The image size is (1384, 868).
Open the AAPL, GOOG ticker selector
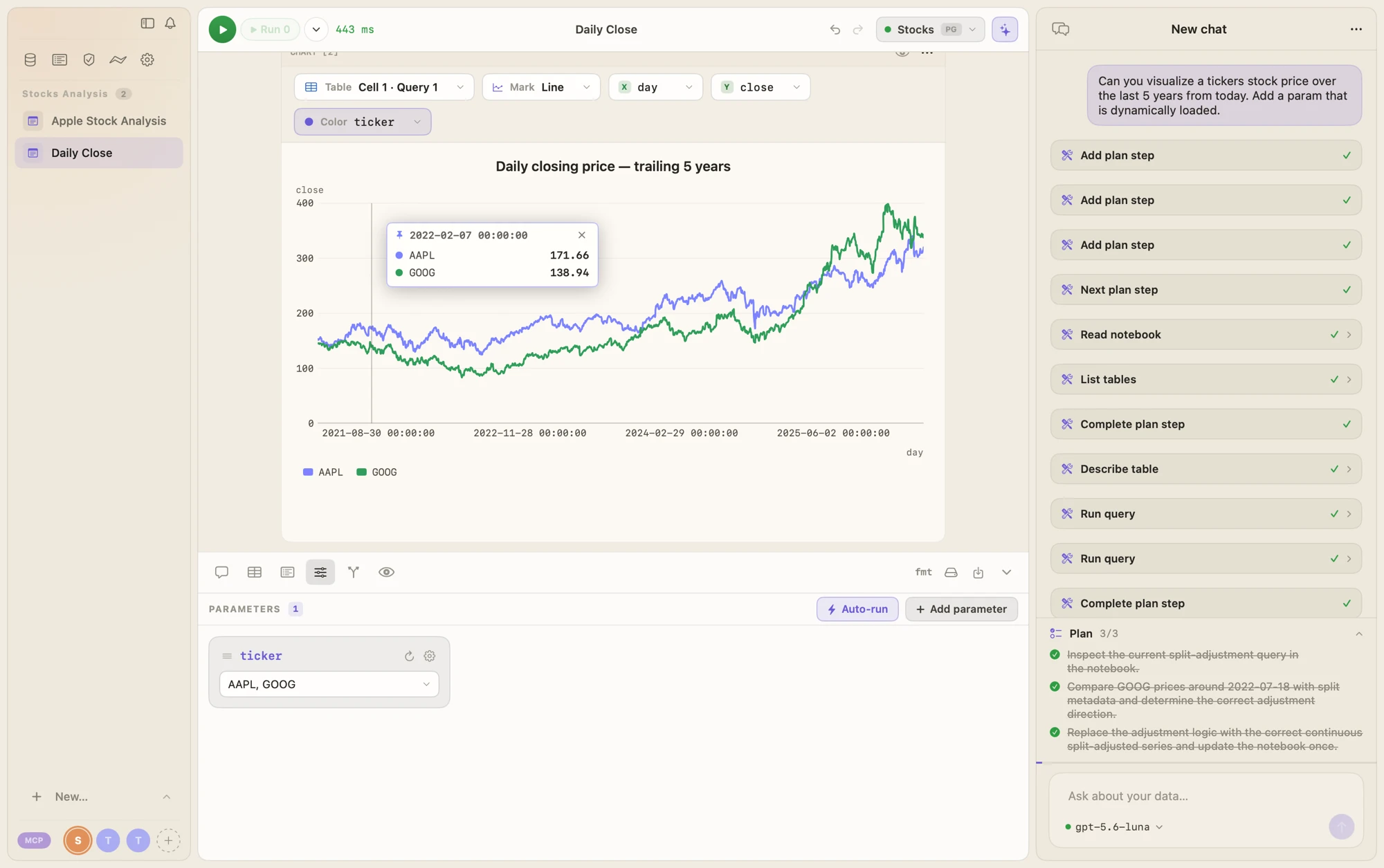point(329,684)
